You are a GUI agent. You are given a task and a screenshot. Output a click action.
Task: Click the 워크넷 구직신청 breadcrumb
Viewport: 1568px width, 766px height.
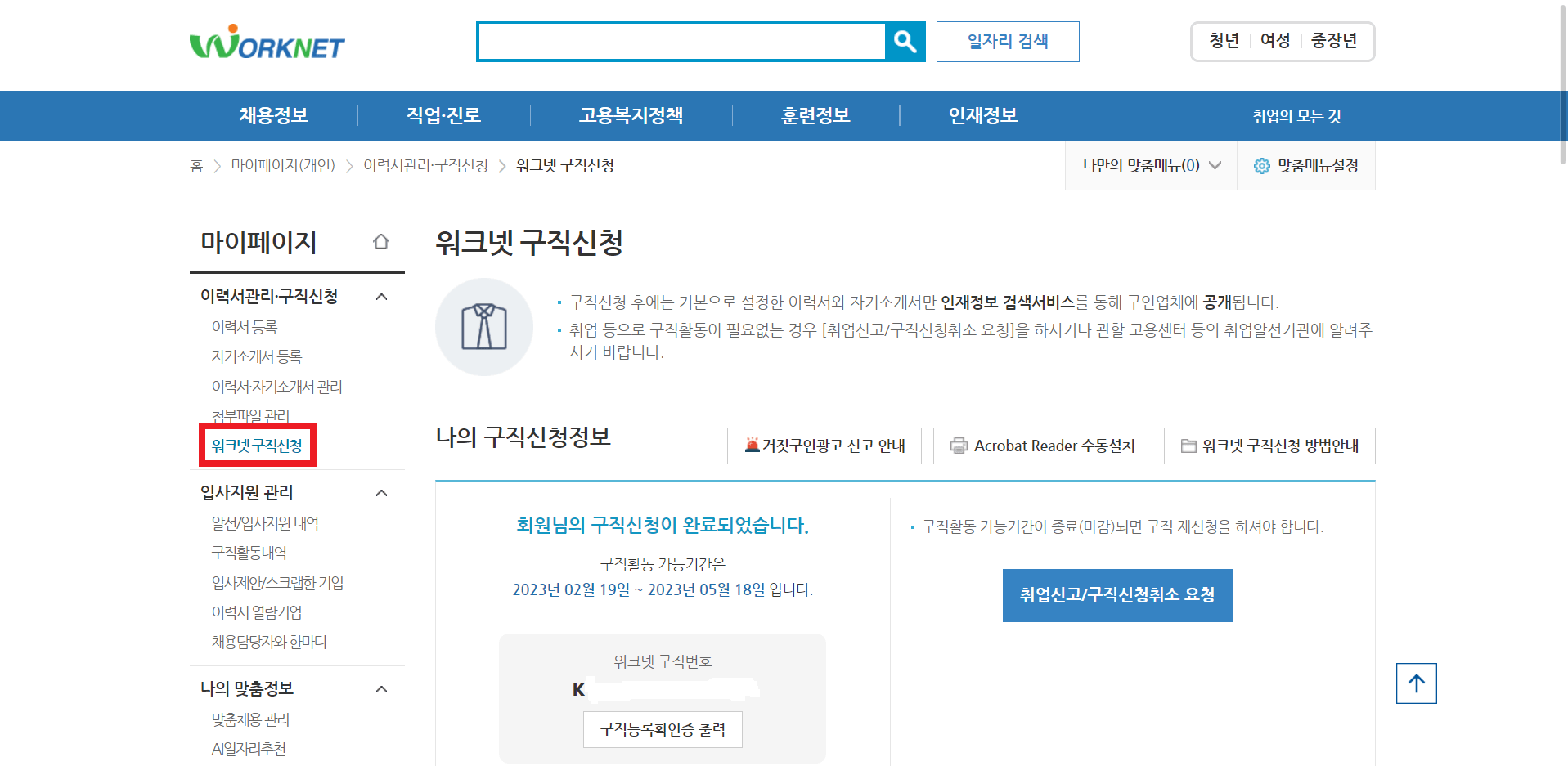565,166
